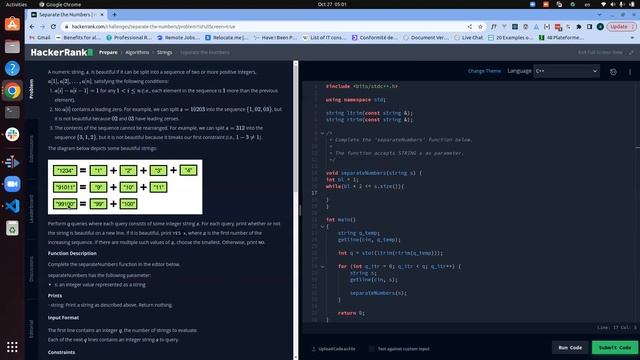Open the editor more-options vertical dots
Viewport: 640px width, 360px height.
point(630,71)
